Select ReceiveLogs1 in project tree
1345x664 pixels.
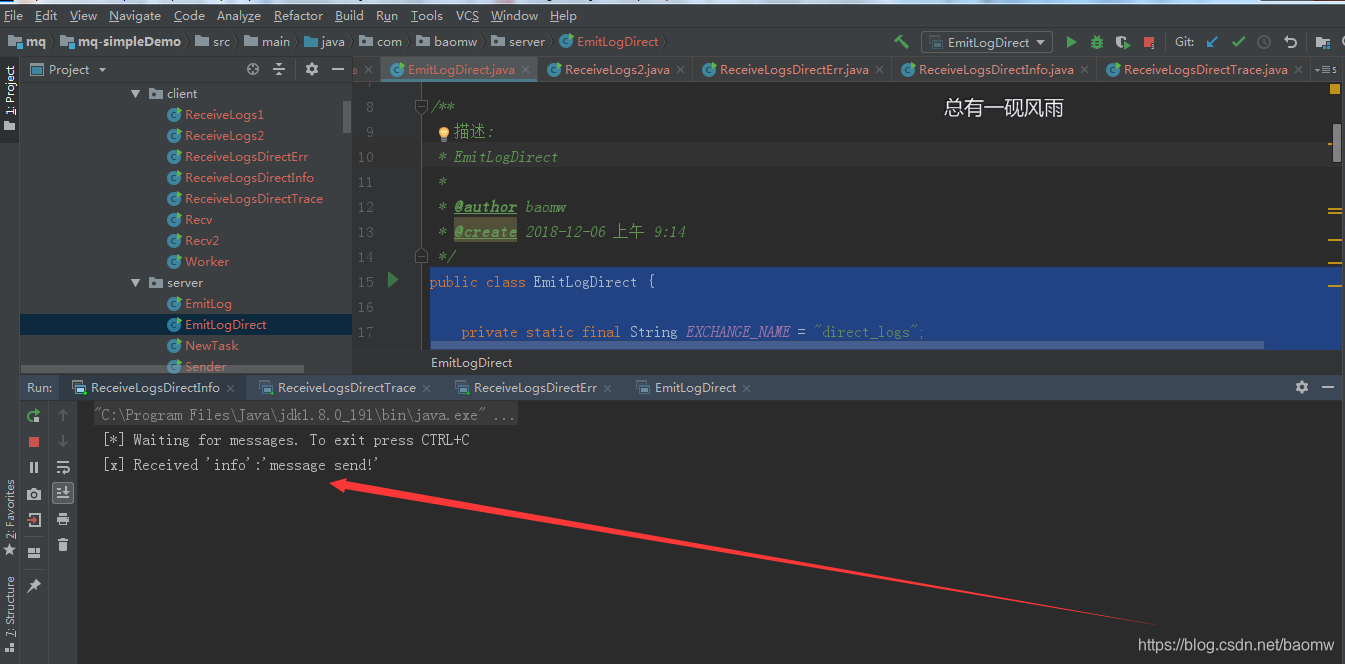coord(224,115)
